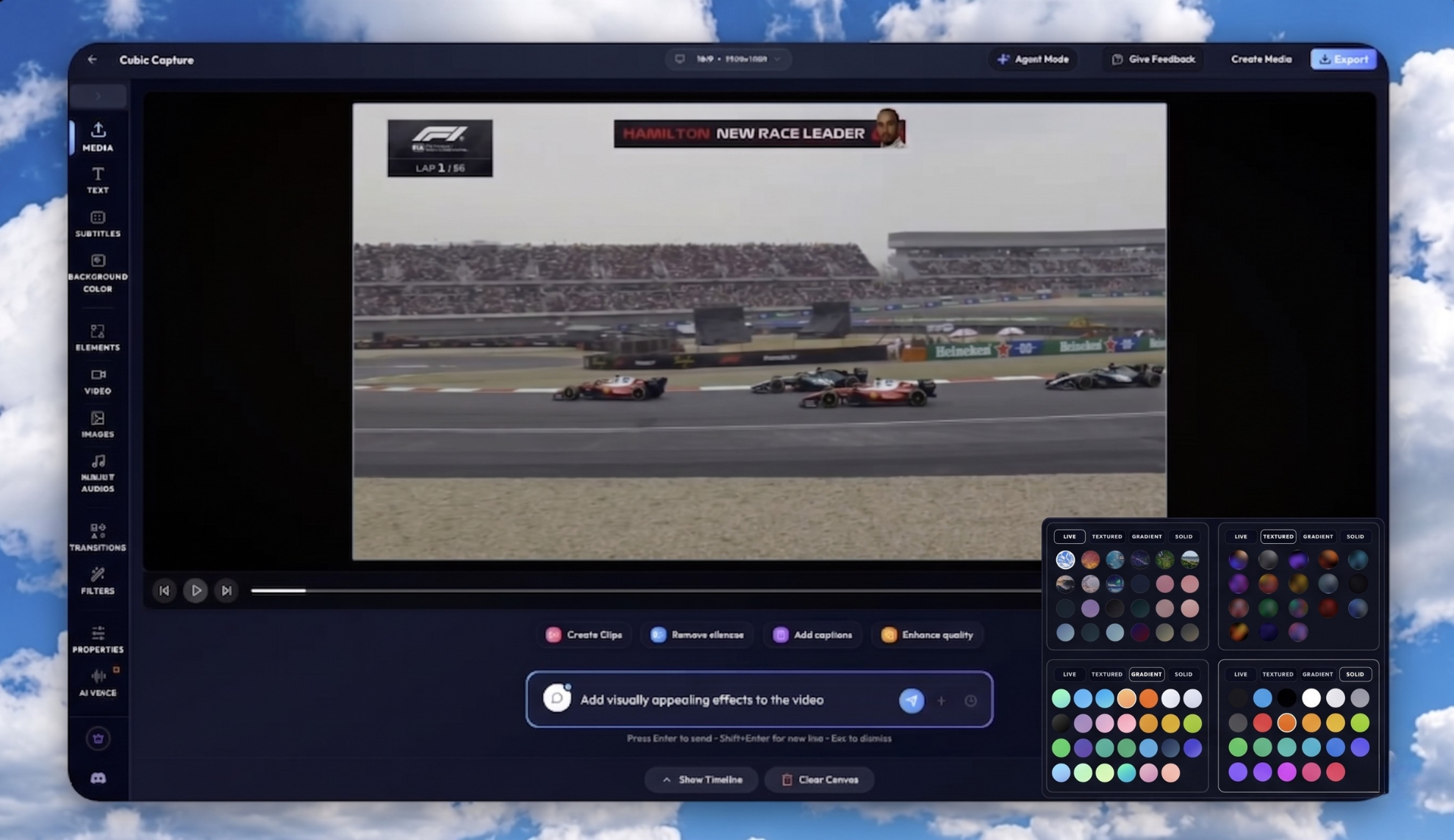Open the Elements panel
The width and height of the screenshot is (1454, 840).
tap(98, 338)
